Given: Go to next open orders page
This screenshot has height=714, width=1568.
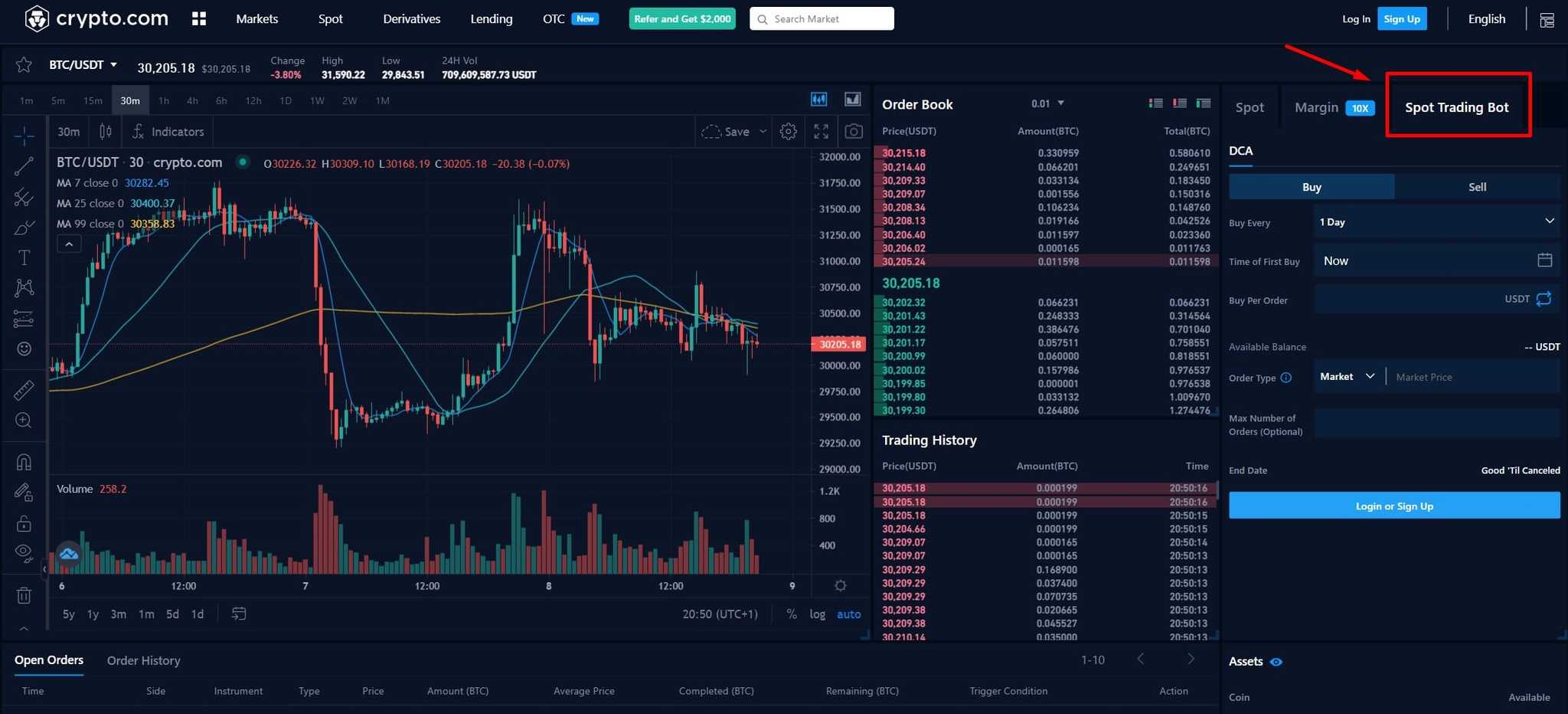Looking at the screenshot, I should 1191,659.
